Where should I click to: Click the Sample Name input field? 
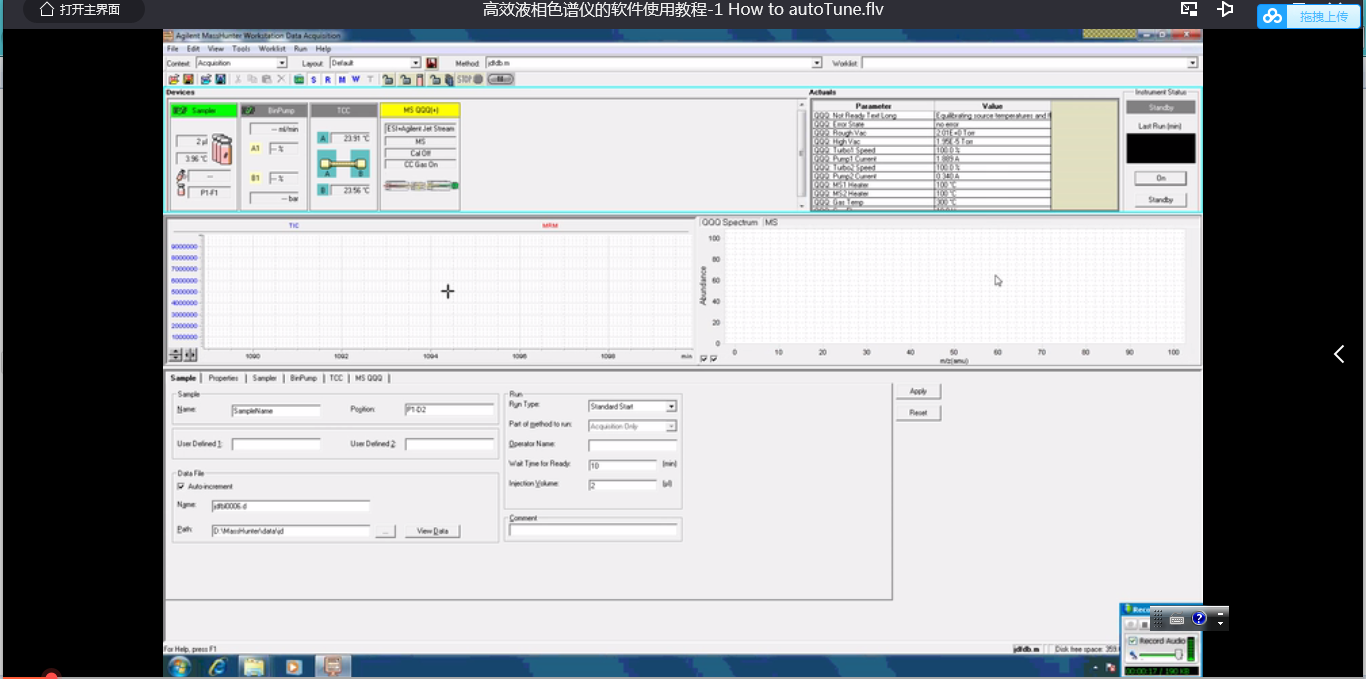pyautogui.click(x=276, y=410)
